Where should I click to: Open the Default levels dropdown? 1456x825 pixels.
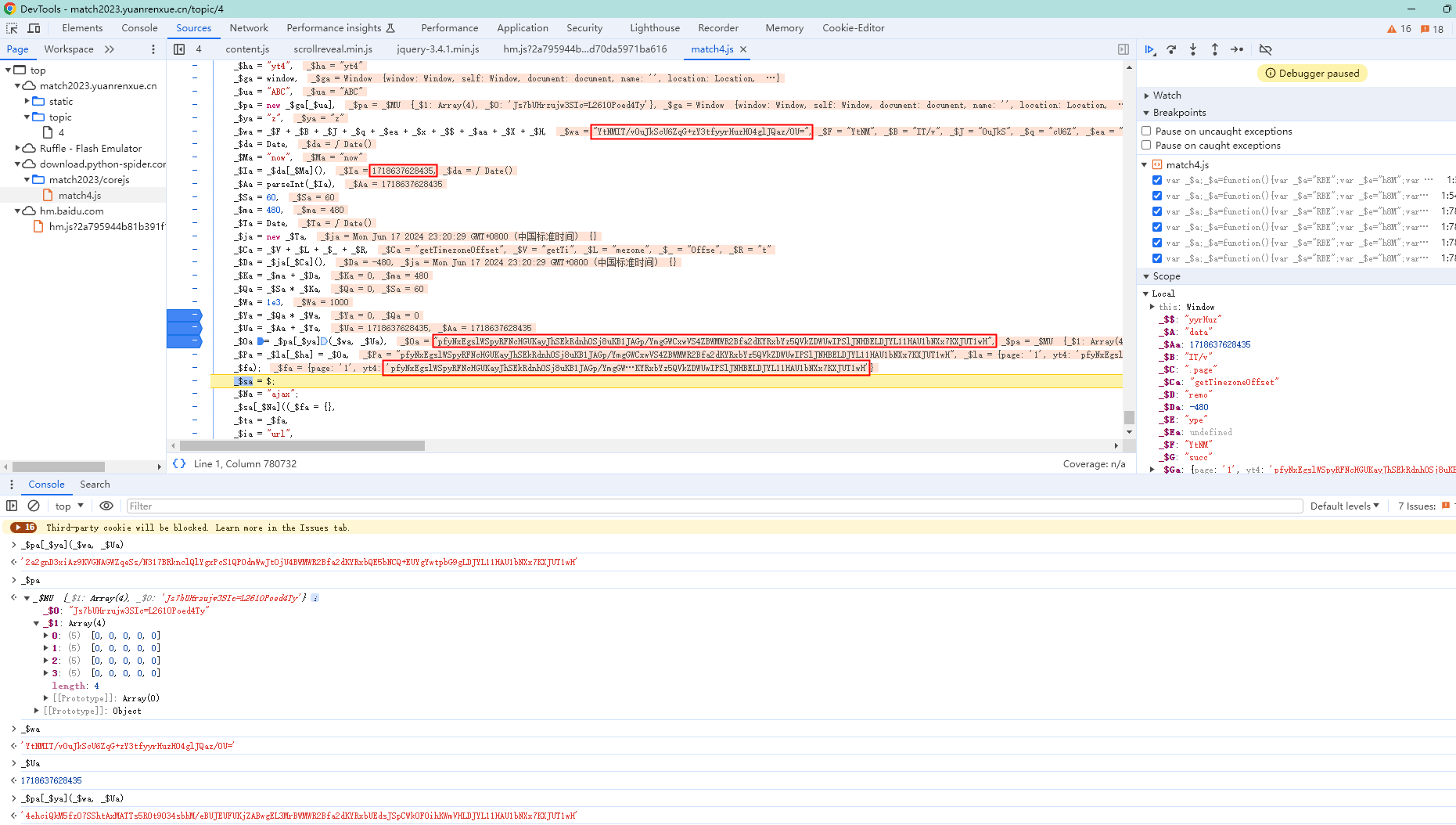1344,506
